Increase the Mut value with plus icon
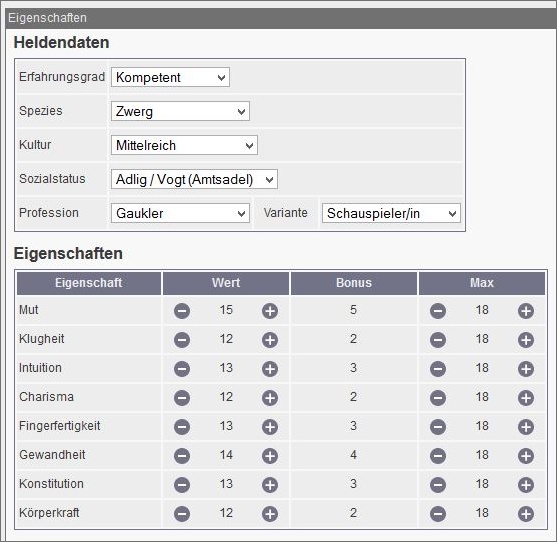 tap(270, 311)
